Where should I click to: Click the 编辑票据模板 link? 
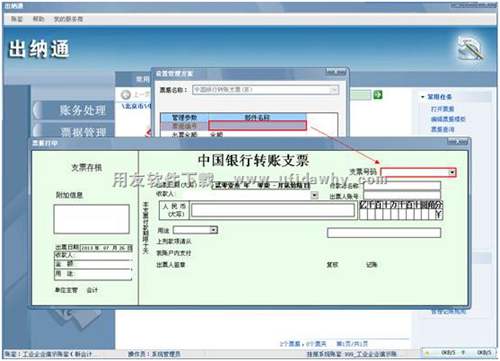[x=448, y=119]
